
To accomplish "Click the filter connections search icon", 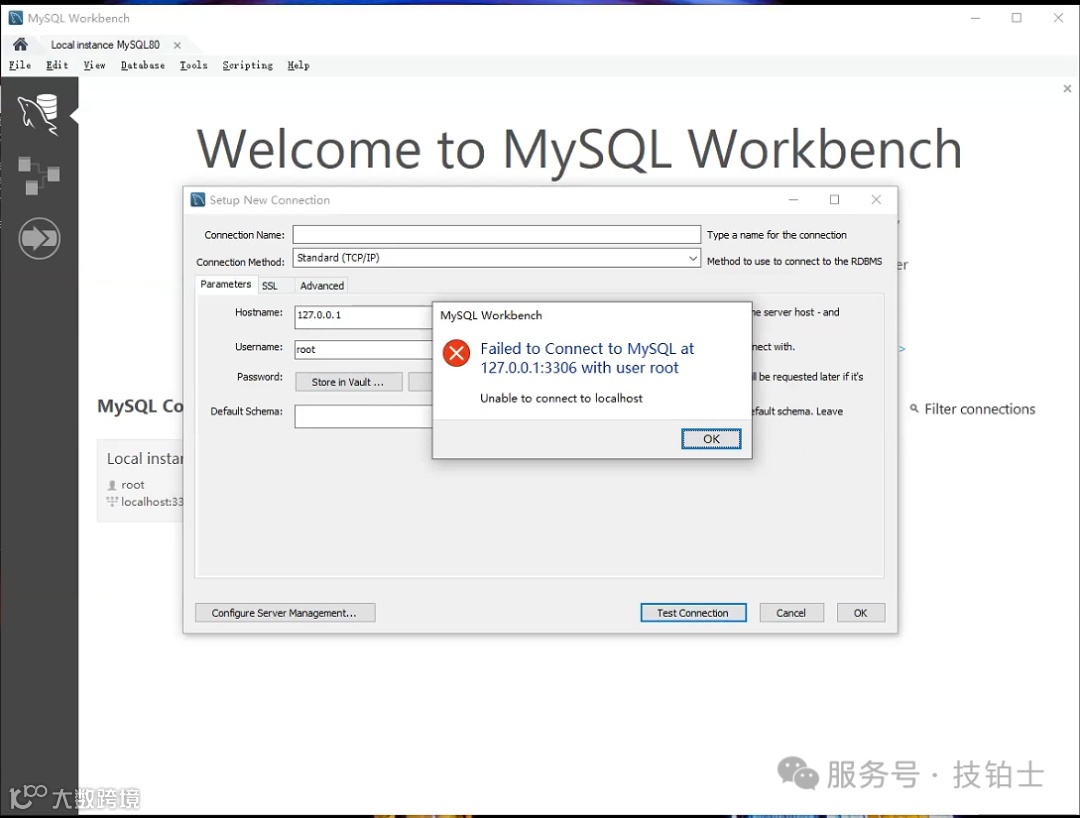I will pyautogui.click(x=914, y=408).
